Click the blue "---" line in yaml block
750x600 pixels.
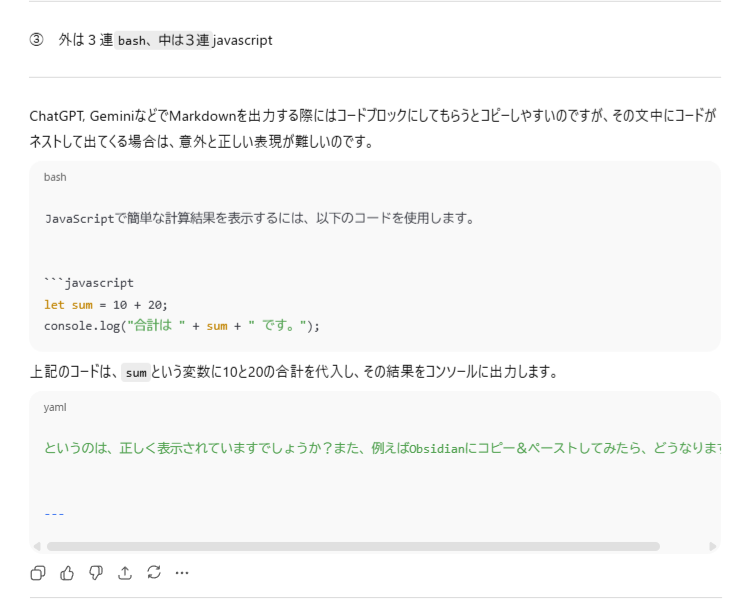(54, 514)
